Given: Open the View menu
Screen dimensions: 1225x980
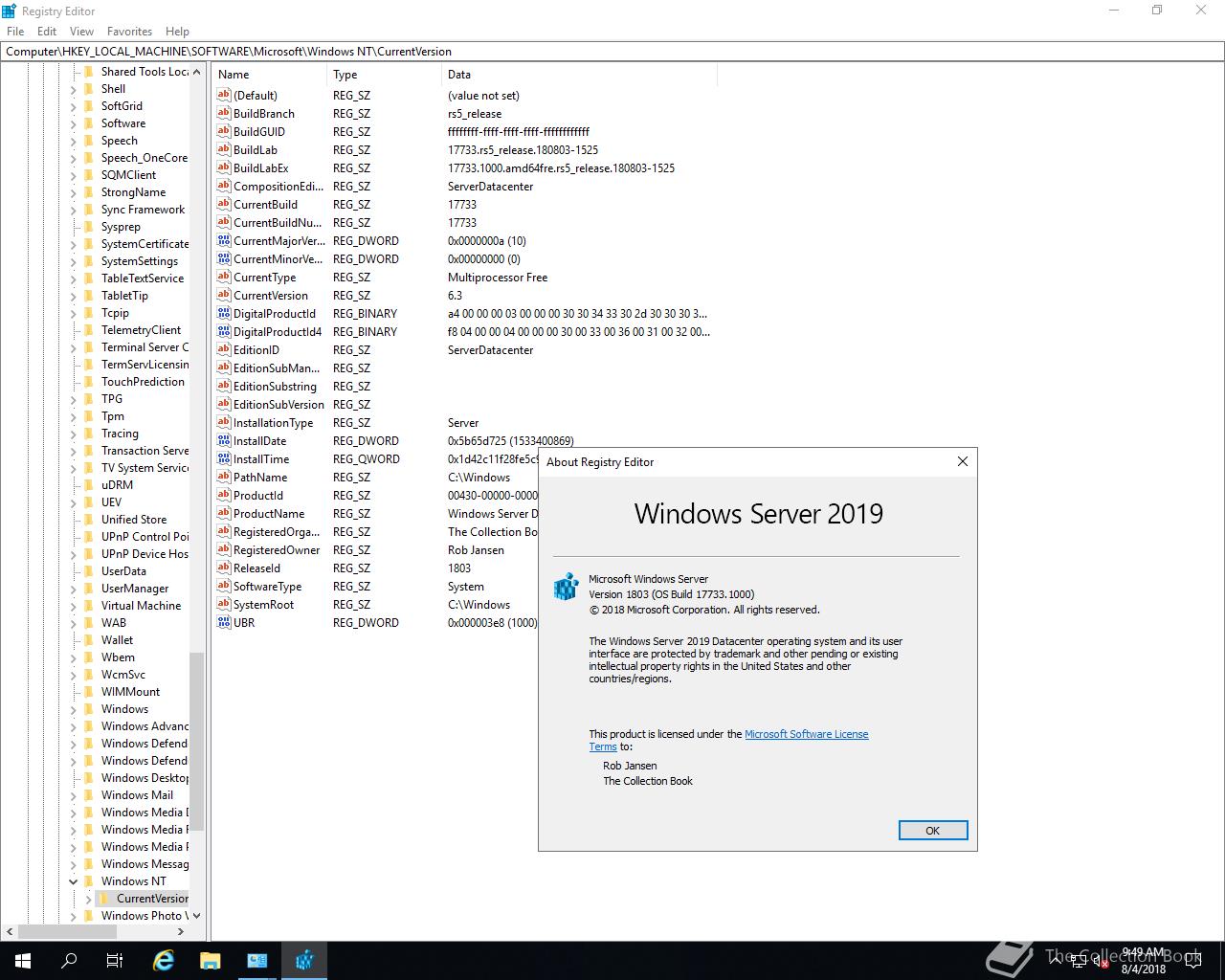Looking at the screenshot, I should [x=81, y=31].
